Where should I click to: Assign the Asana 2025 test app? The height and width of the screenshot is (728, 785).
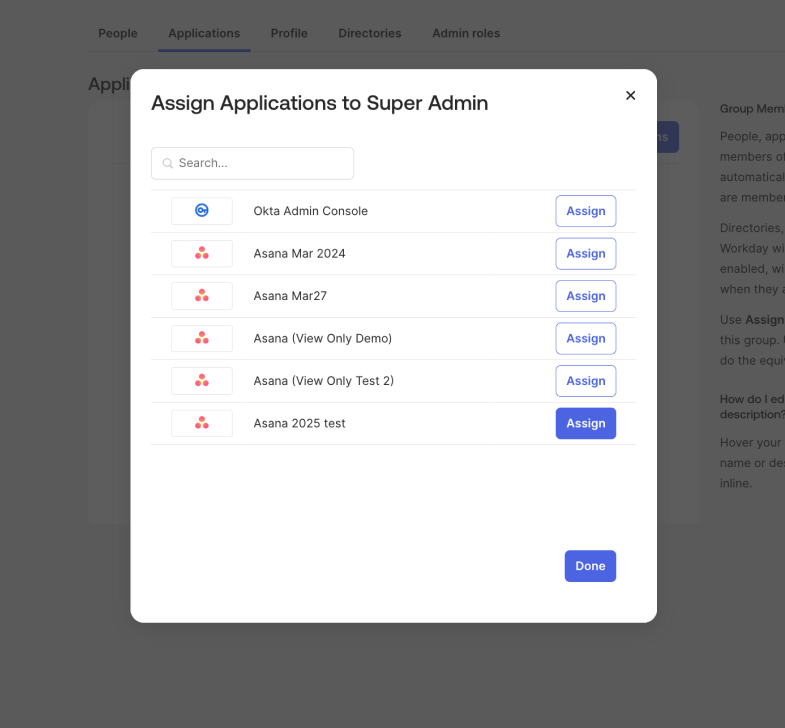585,424
